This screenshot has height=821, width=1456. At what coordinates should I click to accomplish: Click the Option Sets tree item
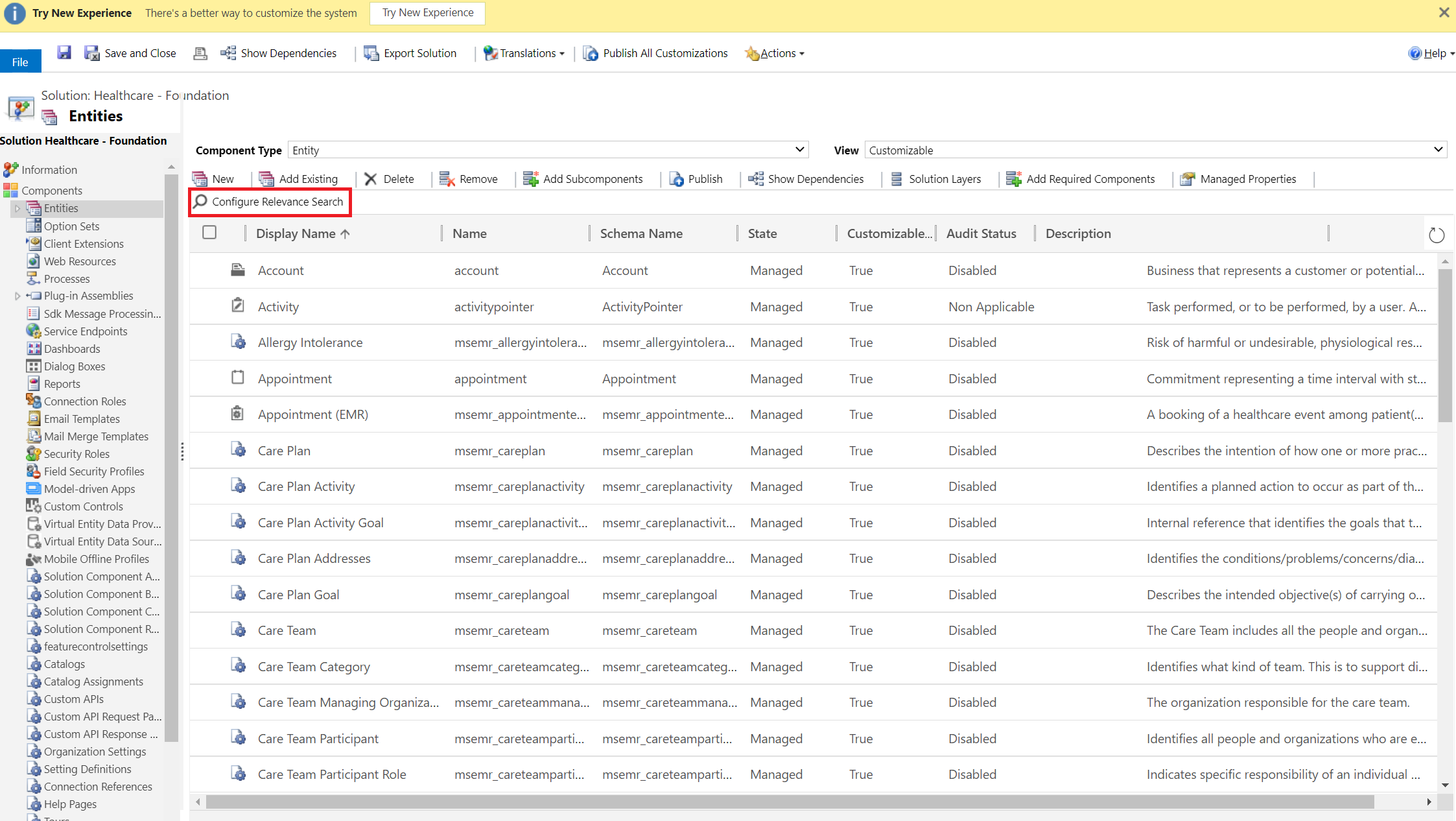click(70, 225)
